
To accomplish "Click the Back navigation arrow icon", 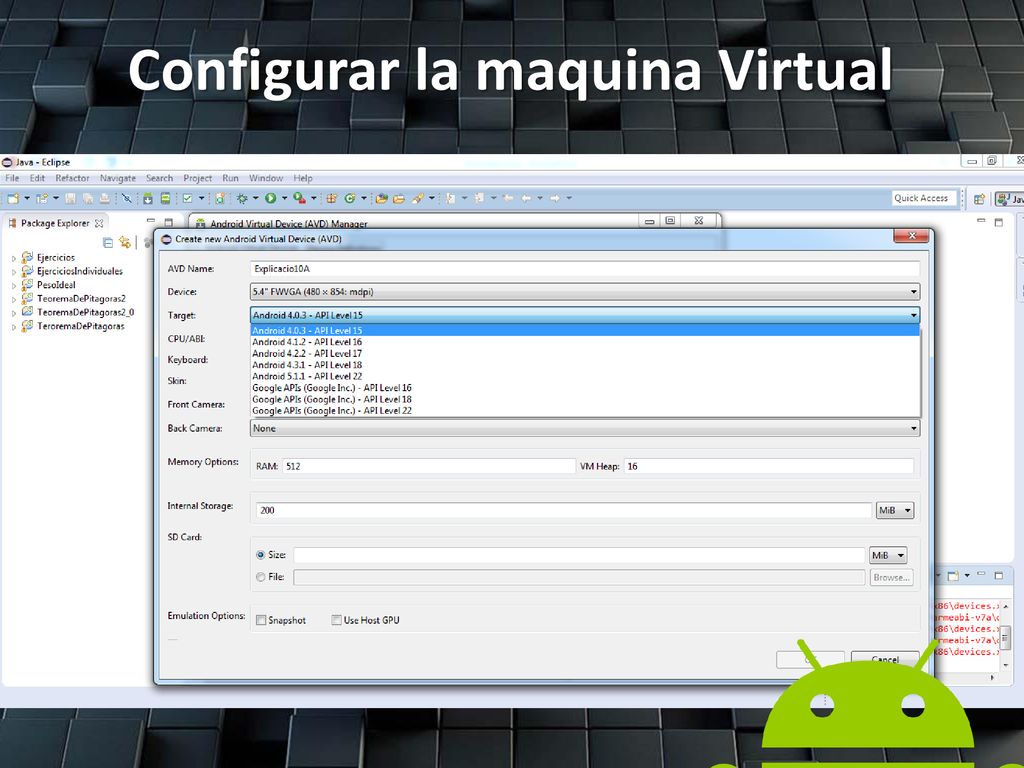I will coord(526,198).
